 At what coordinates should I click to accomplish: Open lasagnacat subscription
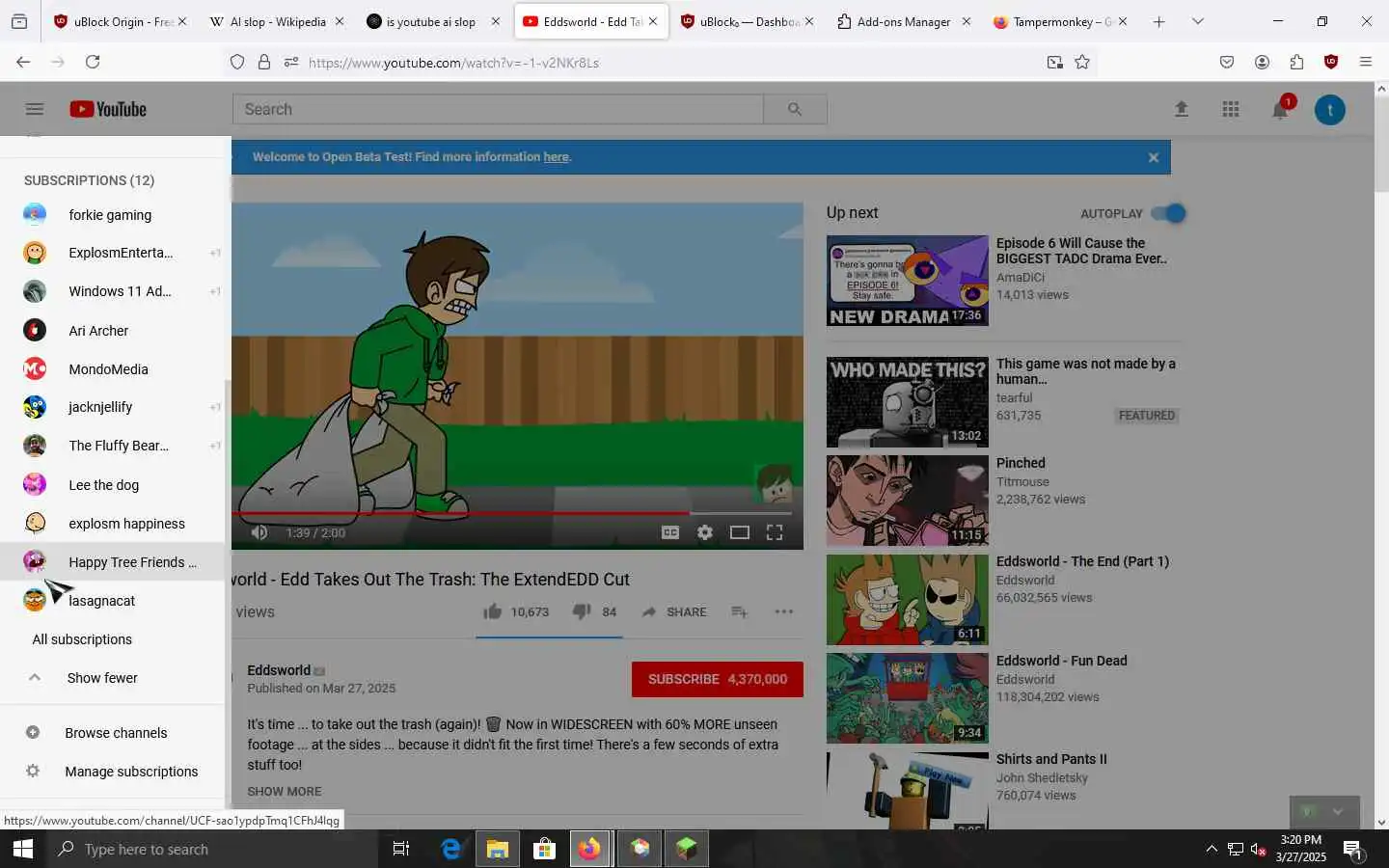click(112, 601)
